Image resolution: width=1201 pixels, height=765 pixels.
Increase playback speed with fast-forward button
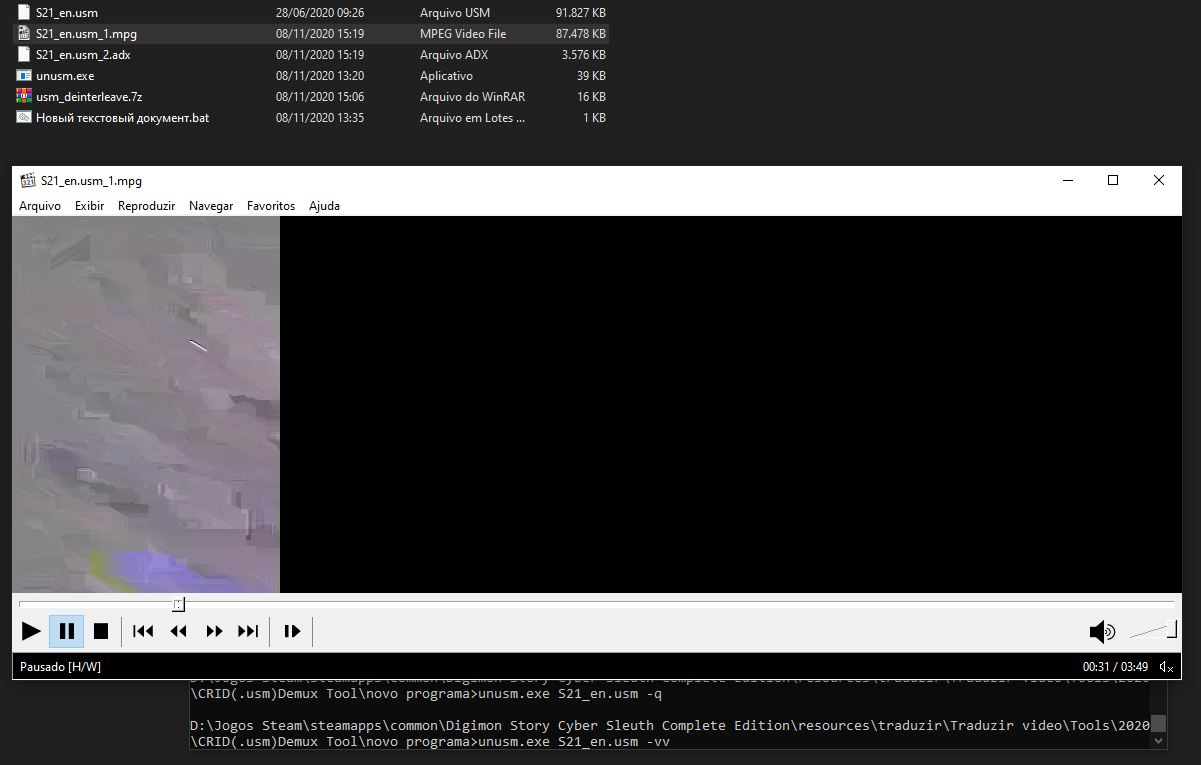point(214,631)
